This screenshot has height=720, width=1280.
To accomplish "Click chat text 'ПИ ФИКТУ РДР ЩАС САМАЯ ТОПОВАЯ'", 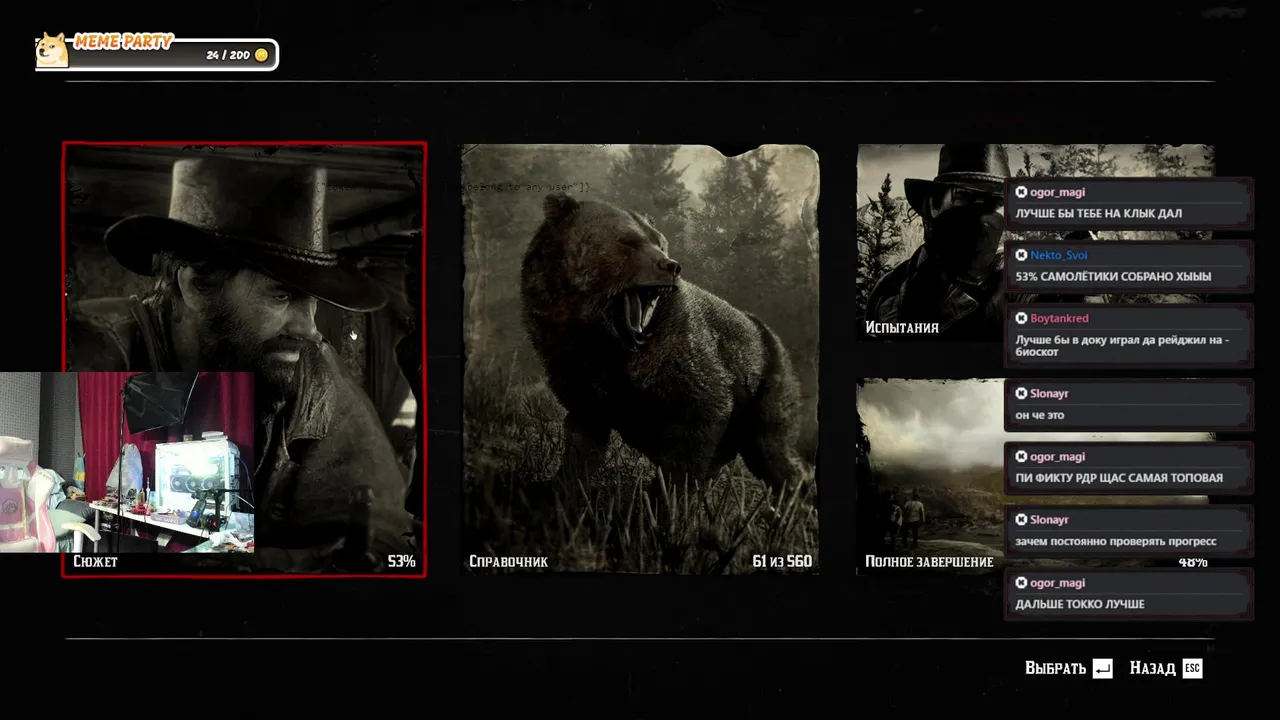I will coord(1119,478).
